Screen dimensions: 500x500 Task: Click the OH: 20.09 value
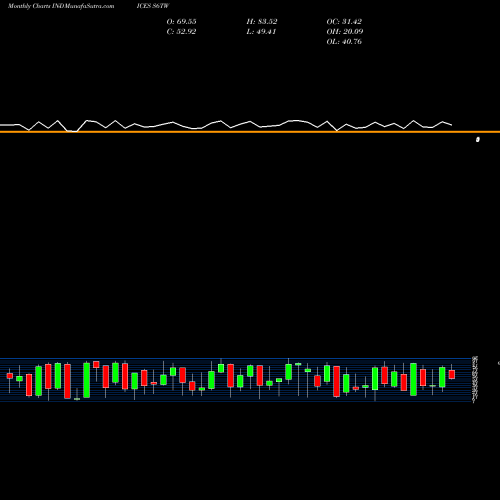click(x=345, y=31)
